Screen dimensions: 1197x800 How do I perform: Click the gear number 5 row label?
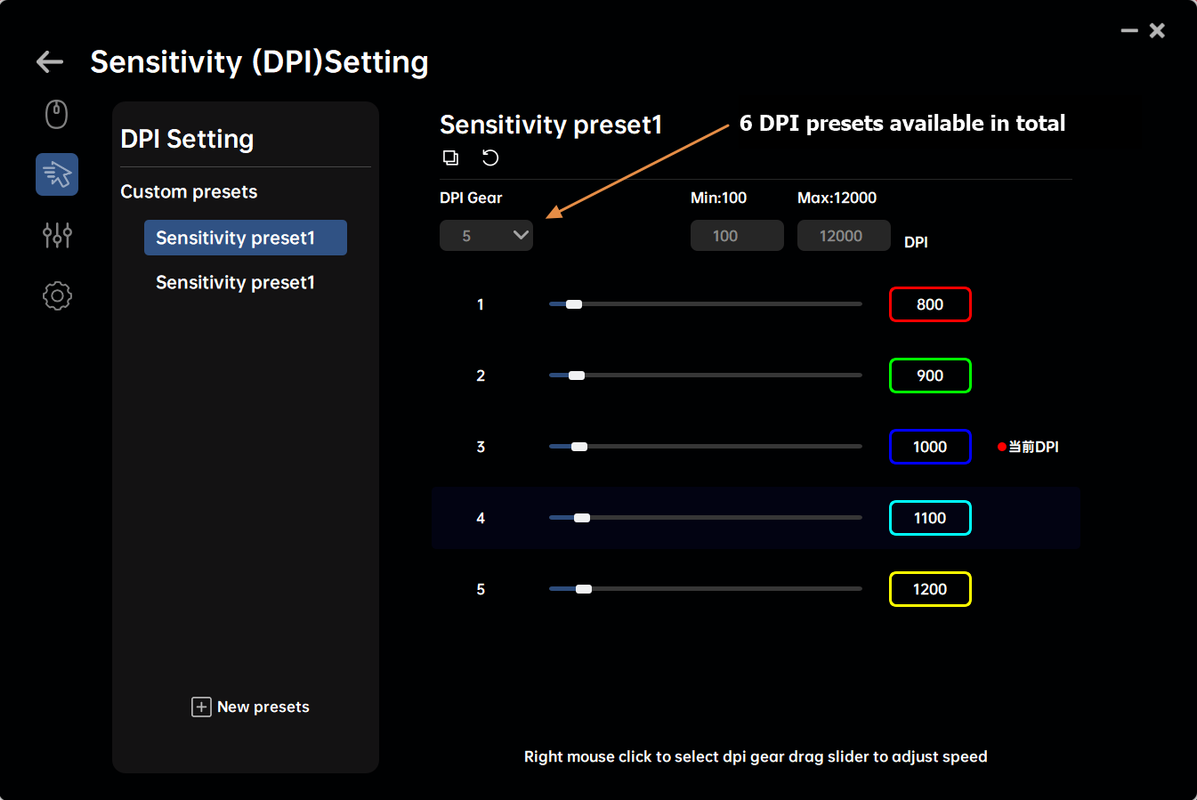(x=480, y=589)
